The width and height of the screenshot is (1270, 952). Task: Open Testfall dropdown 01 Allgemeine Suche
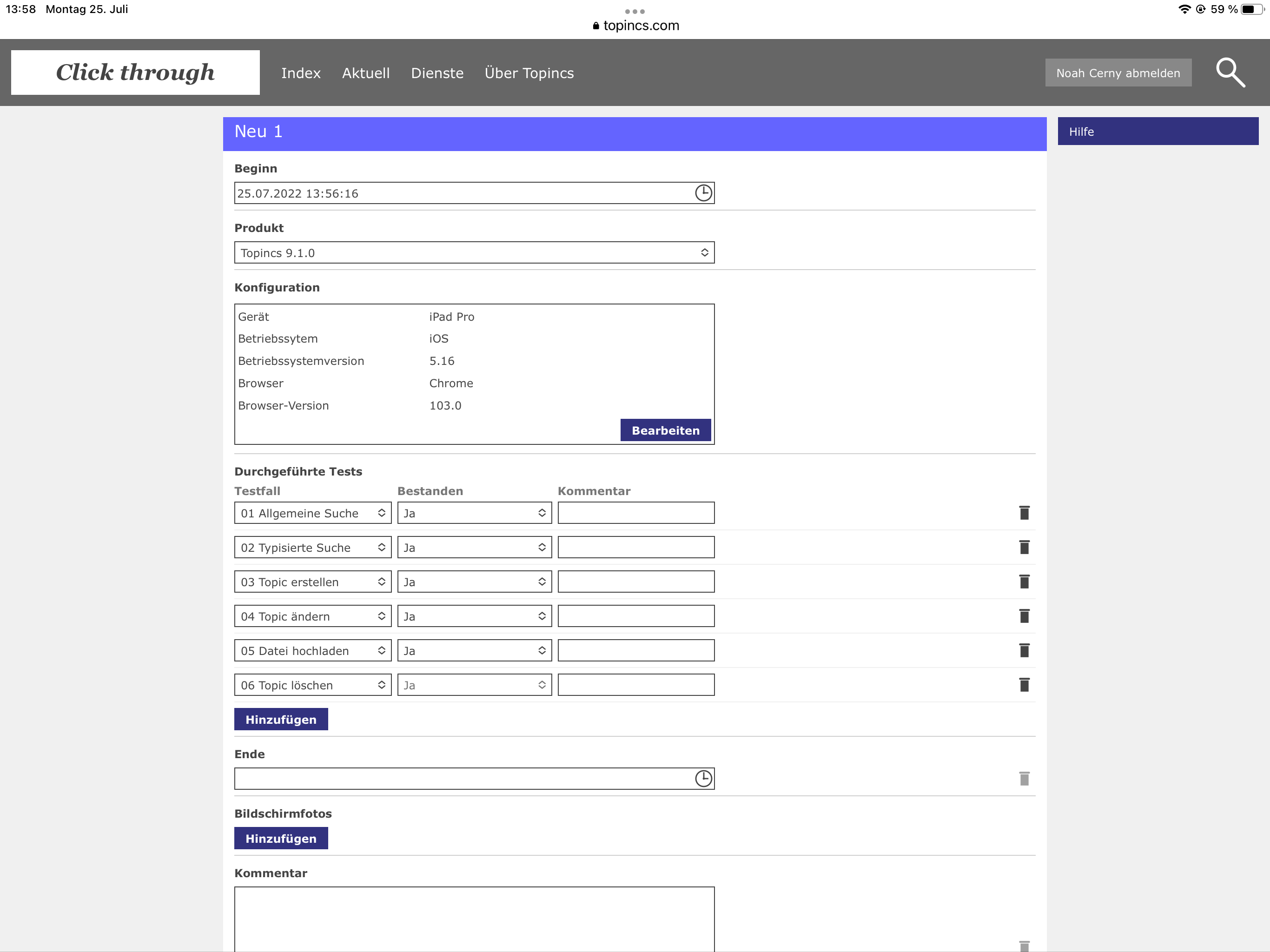(x=313, y=513)
